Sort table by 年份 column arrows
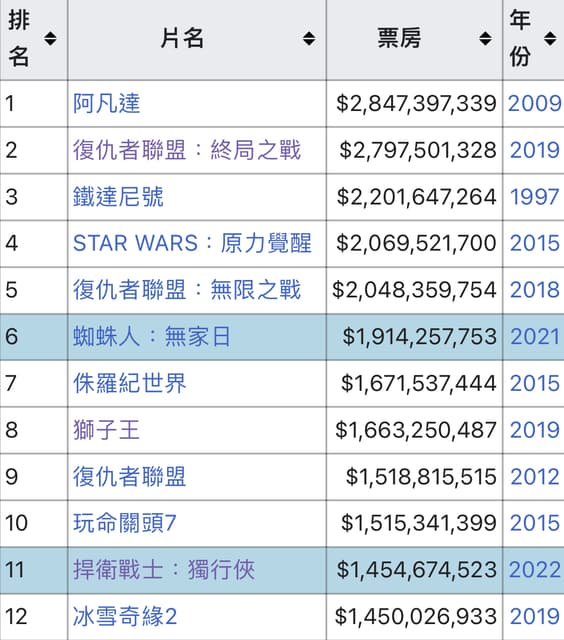 pos(550,39)
